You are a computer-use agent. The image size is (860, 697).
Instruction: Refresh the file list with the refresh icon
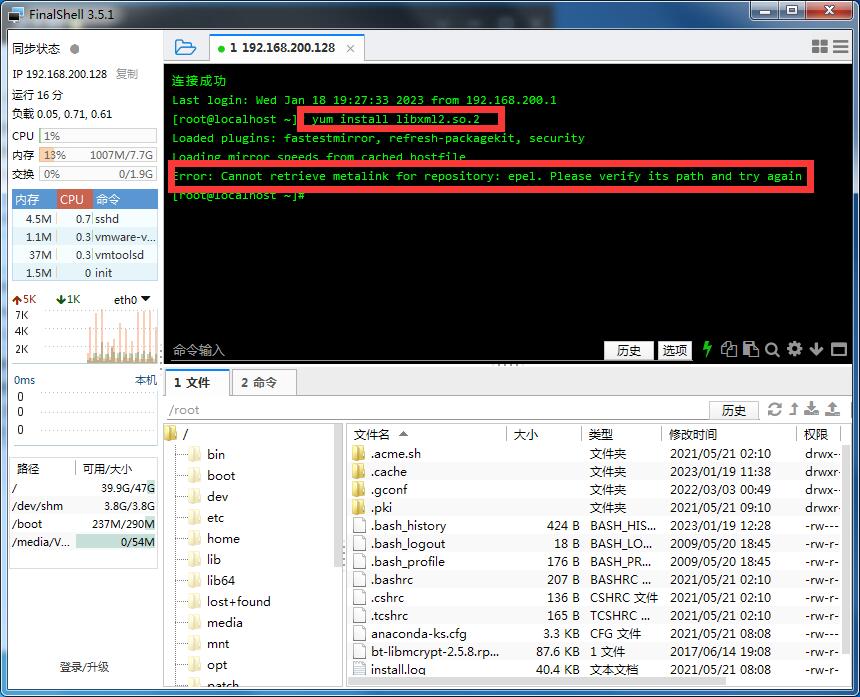(775, 408)
